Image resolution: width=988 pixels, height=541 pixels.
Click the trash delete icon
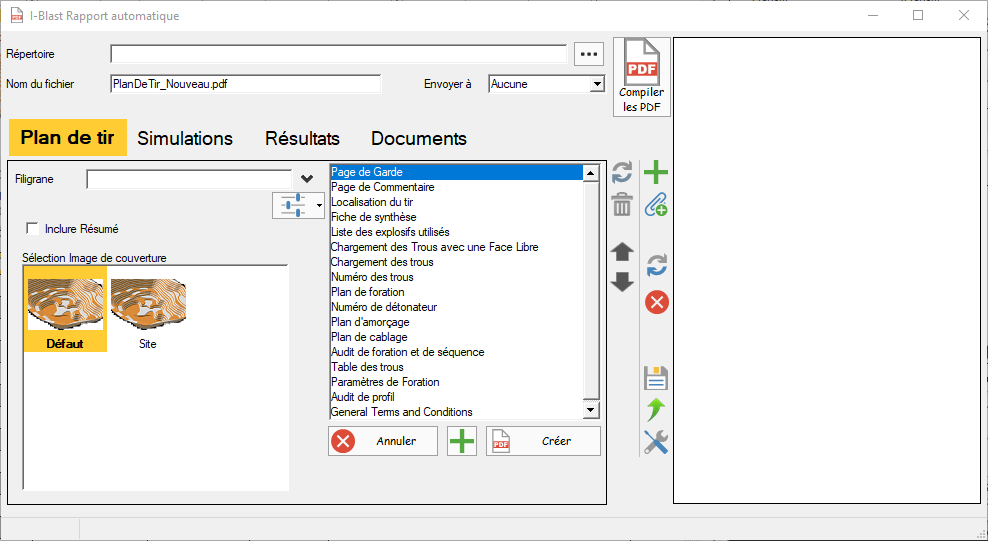622,205
